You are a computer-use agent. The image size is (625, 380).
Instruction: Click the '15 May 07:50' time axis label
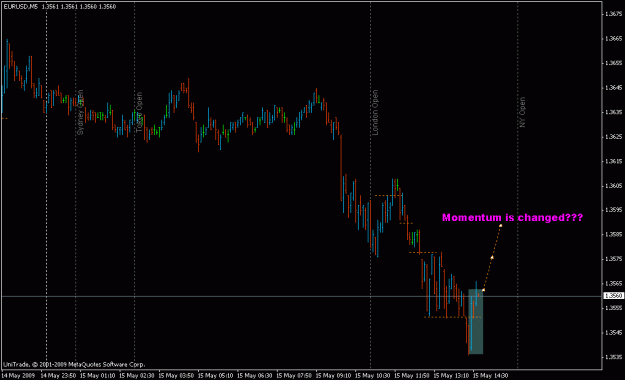294,376
